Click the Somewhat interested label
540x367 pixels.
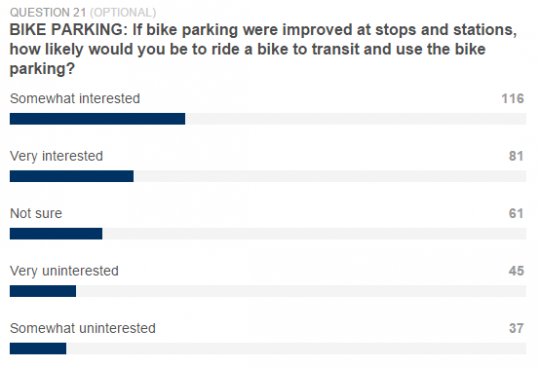coord(75,98)
